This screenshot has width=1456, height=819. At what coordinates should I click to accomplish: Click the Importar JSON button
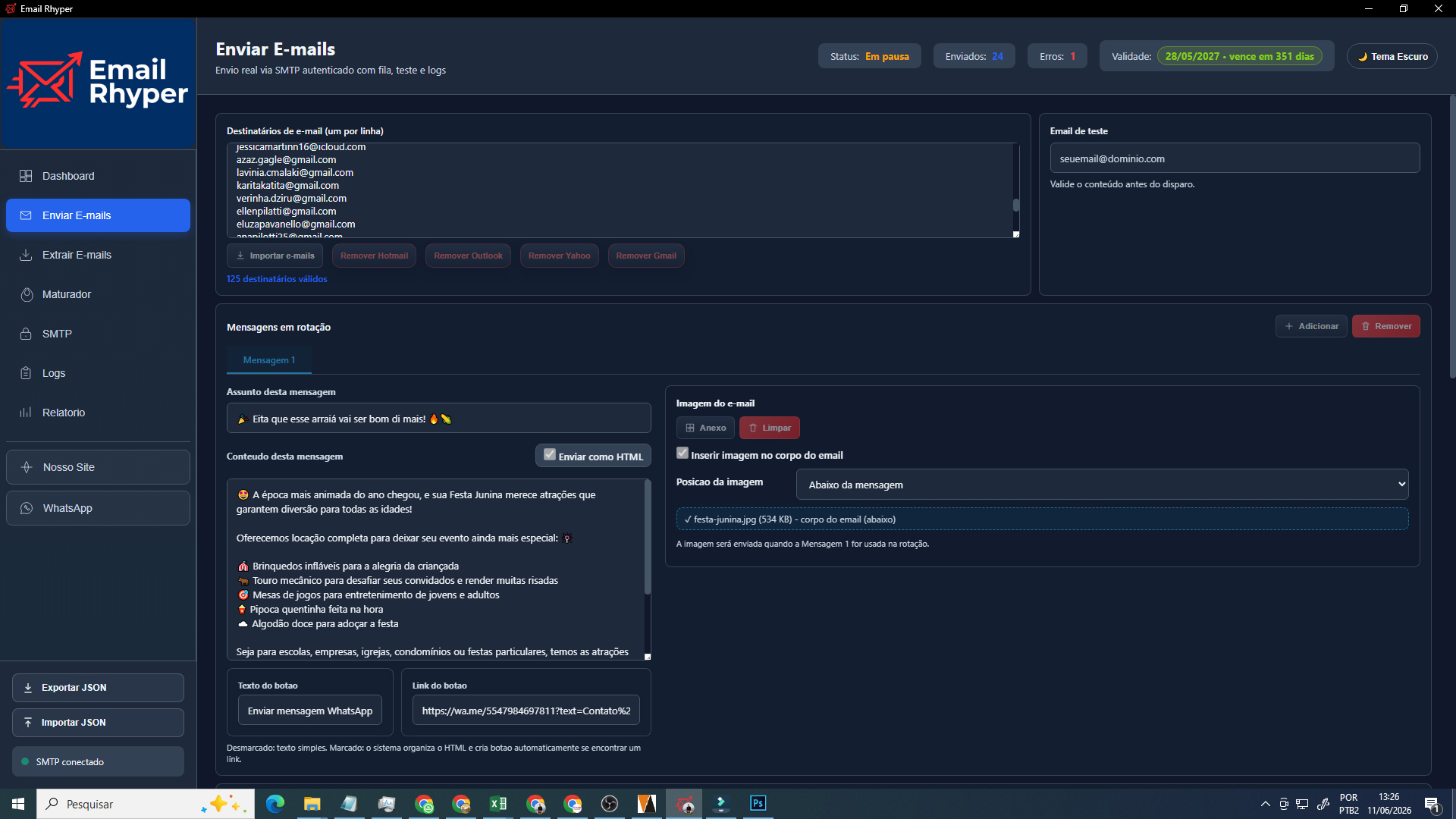click(98, 723)
